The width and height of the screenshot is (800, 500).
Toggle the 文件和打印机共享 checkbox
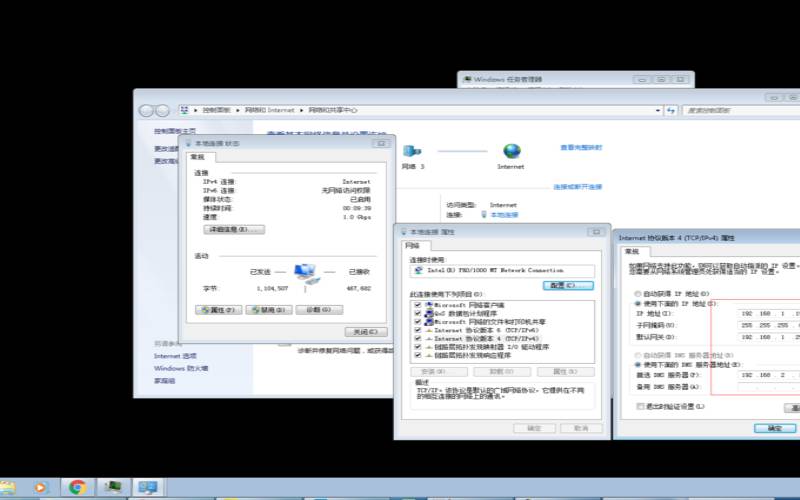click(x=418, y=322)
